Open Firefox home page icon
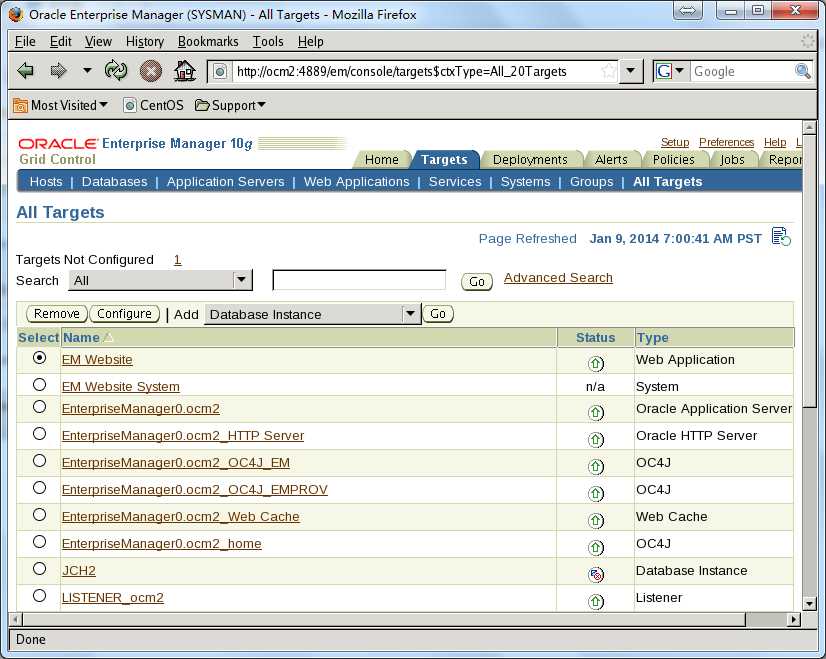Image resolution: width=826 pixels, height=659 pixels. coord(185,71)
